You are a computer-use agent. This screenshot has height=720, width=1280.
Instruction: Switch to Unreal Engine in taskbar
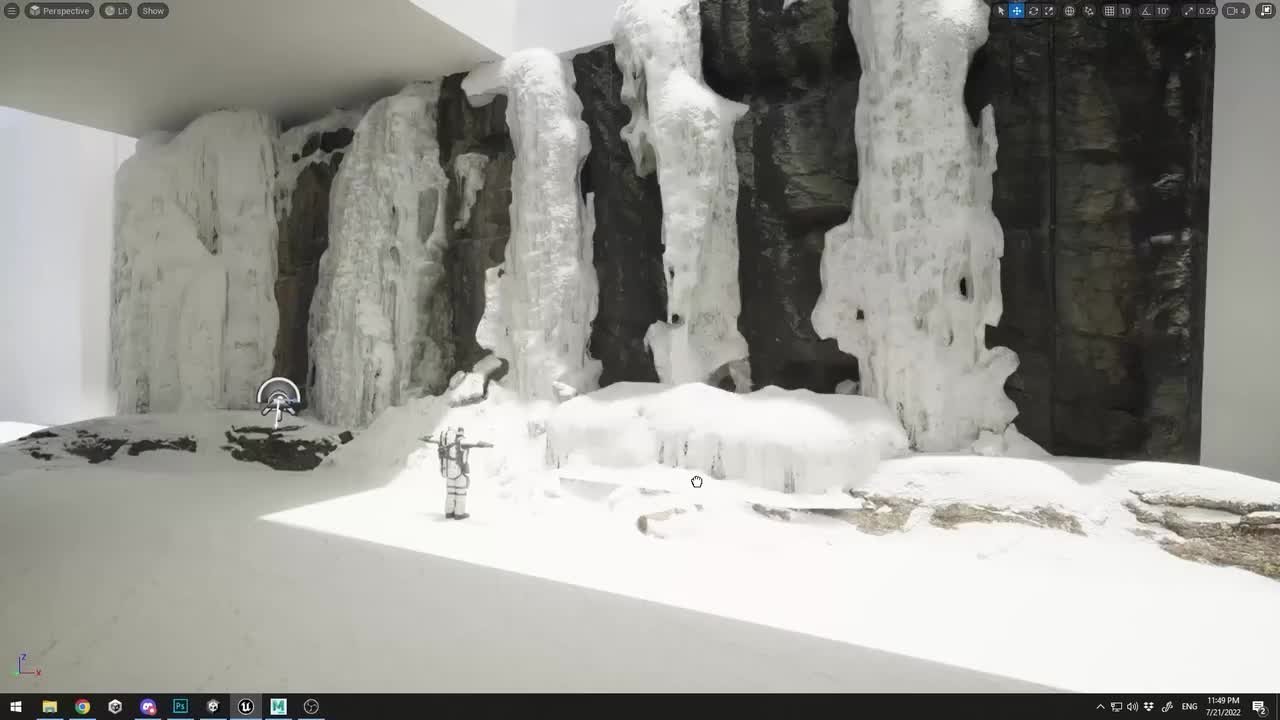point(246,706)
